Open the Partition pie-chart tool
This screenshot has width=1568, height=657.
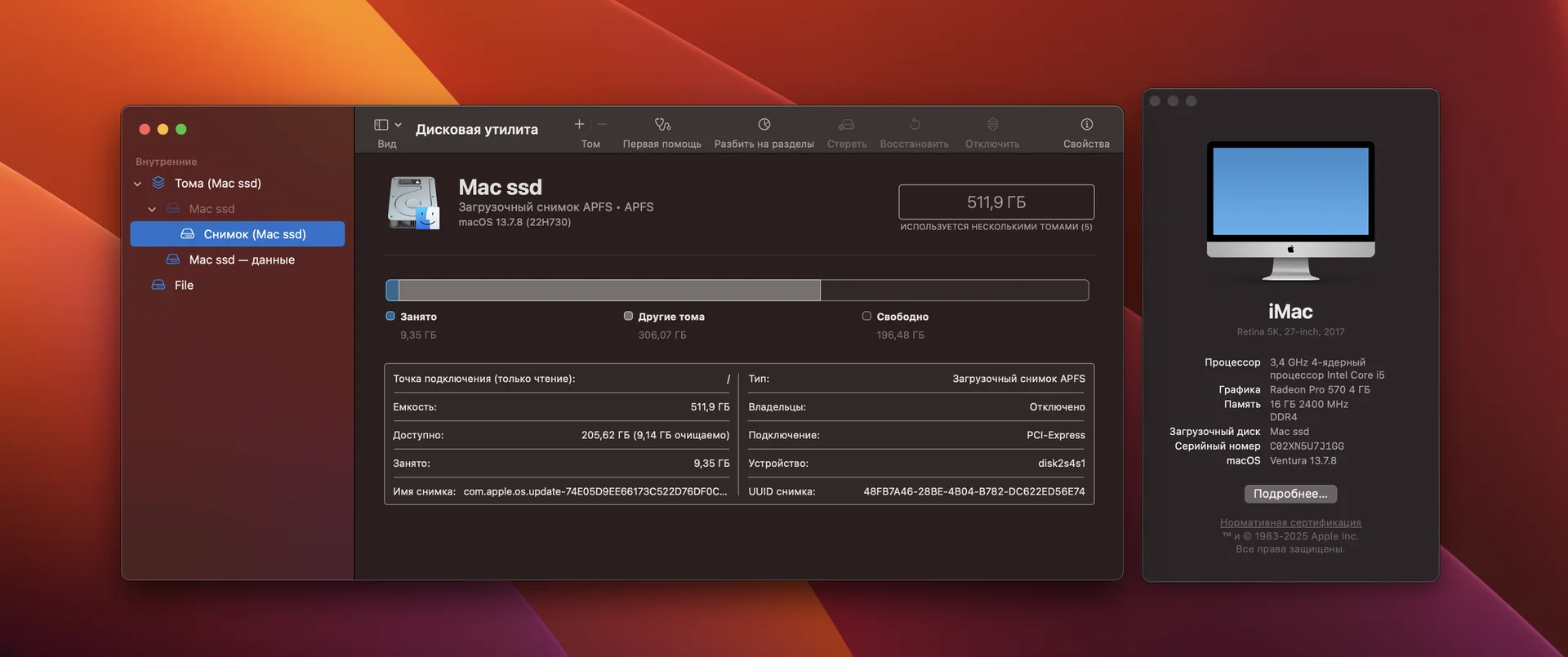coord(764,124)
